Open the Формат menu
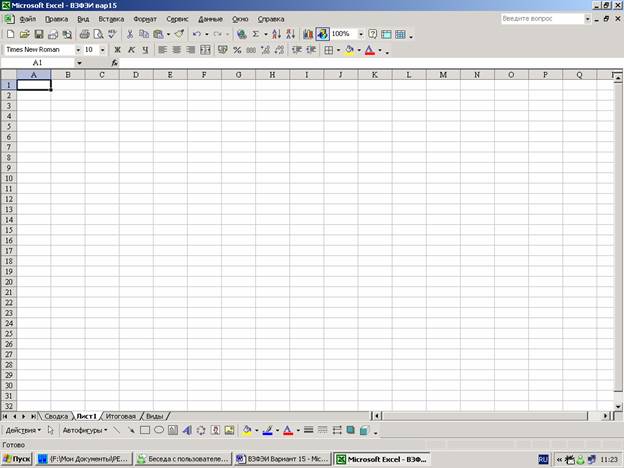This screenshot has height=468, width=624. (x=145, y=19)
